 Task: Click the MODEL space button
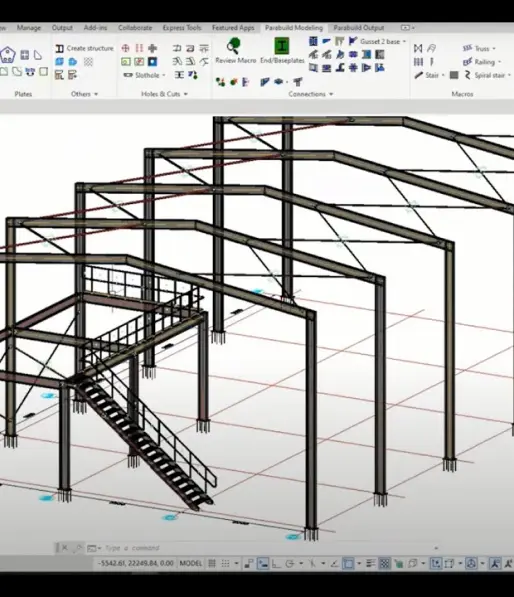pos(191,563)
